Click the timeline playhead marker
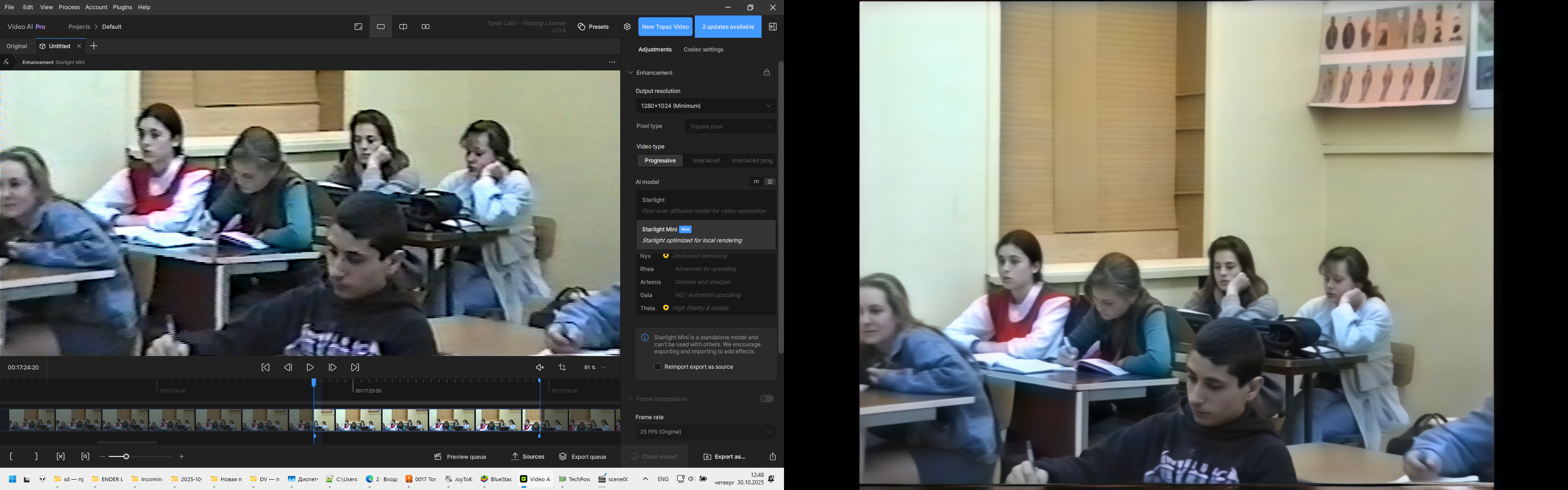1568x490 pixels. pos(314,383)
